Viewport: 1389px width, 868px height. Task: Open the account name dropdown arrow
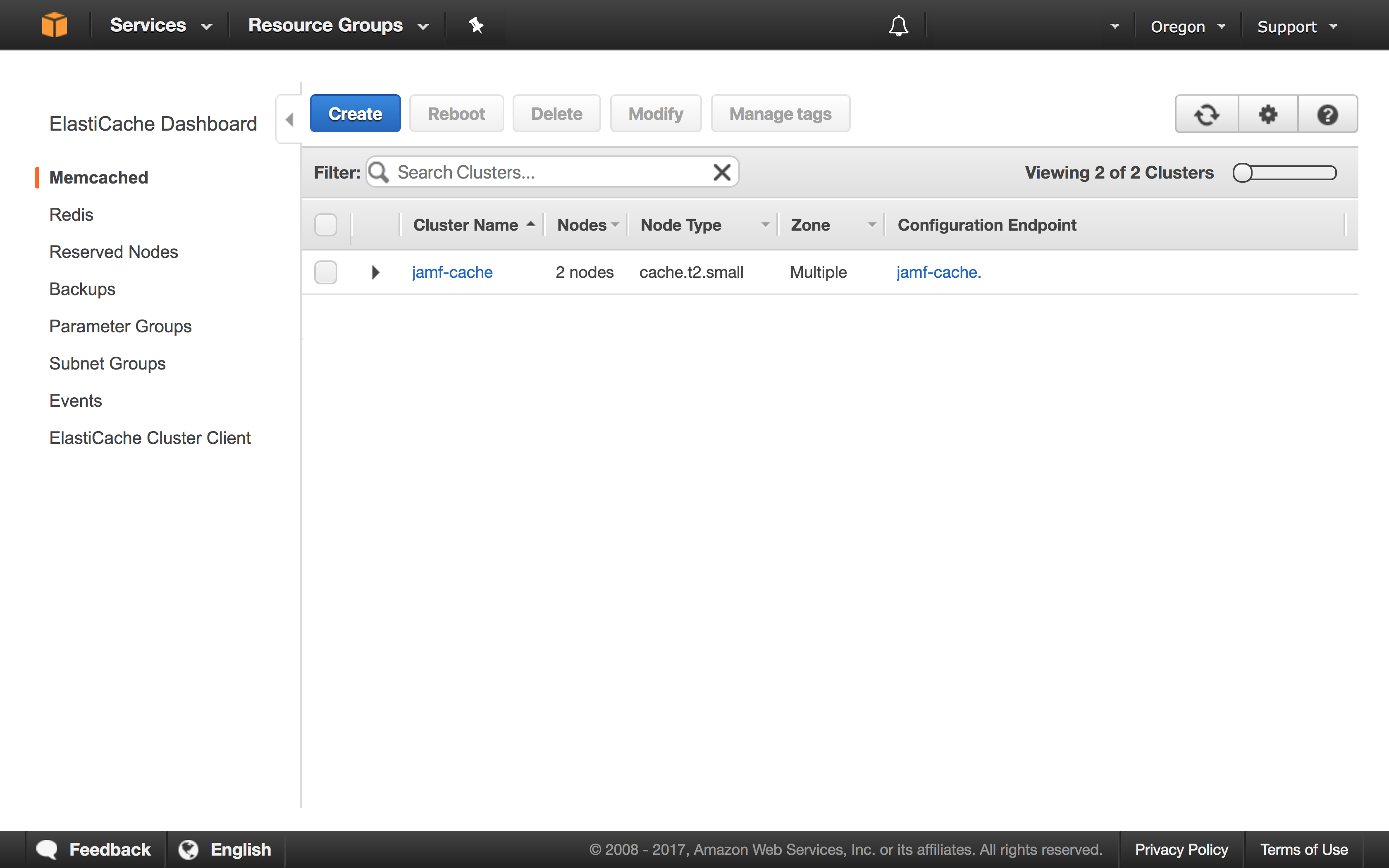tap(1115, 26)
